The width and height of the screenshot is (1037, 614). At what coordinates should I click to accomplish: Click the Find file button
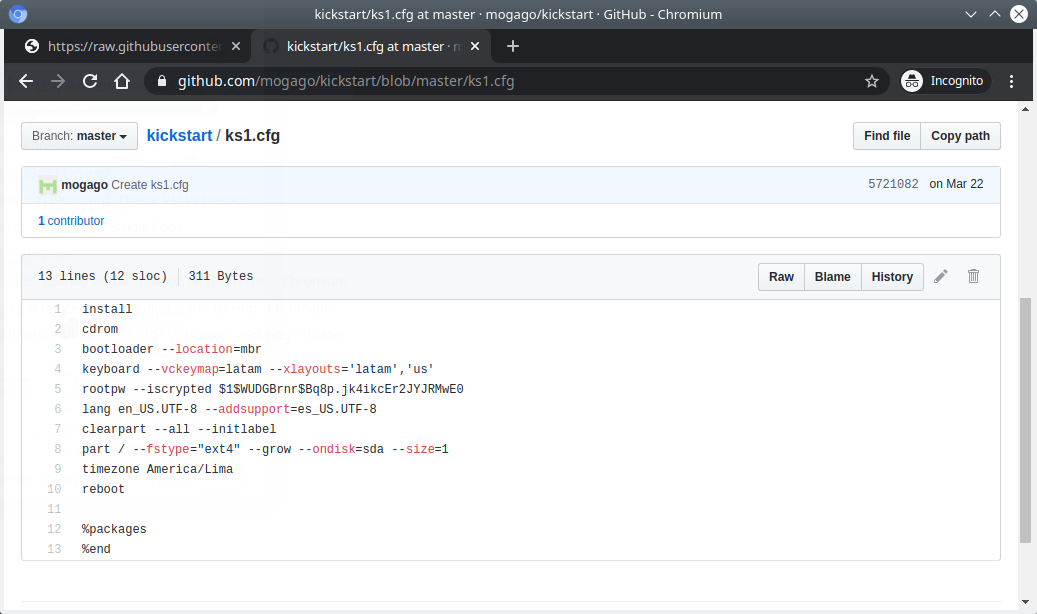(887, 136)
